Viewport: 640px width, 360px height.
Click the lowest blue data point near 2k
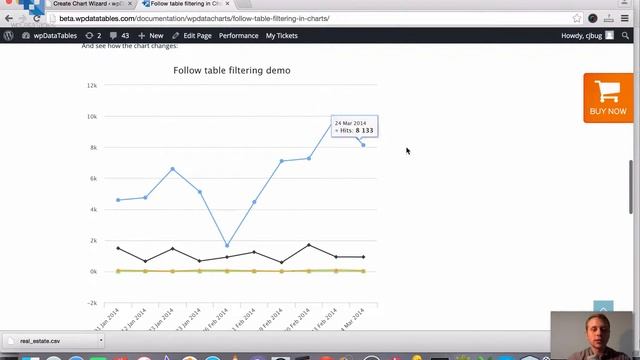227,246
